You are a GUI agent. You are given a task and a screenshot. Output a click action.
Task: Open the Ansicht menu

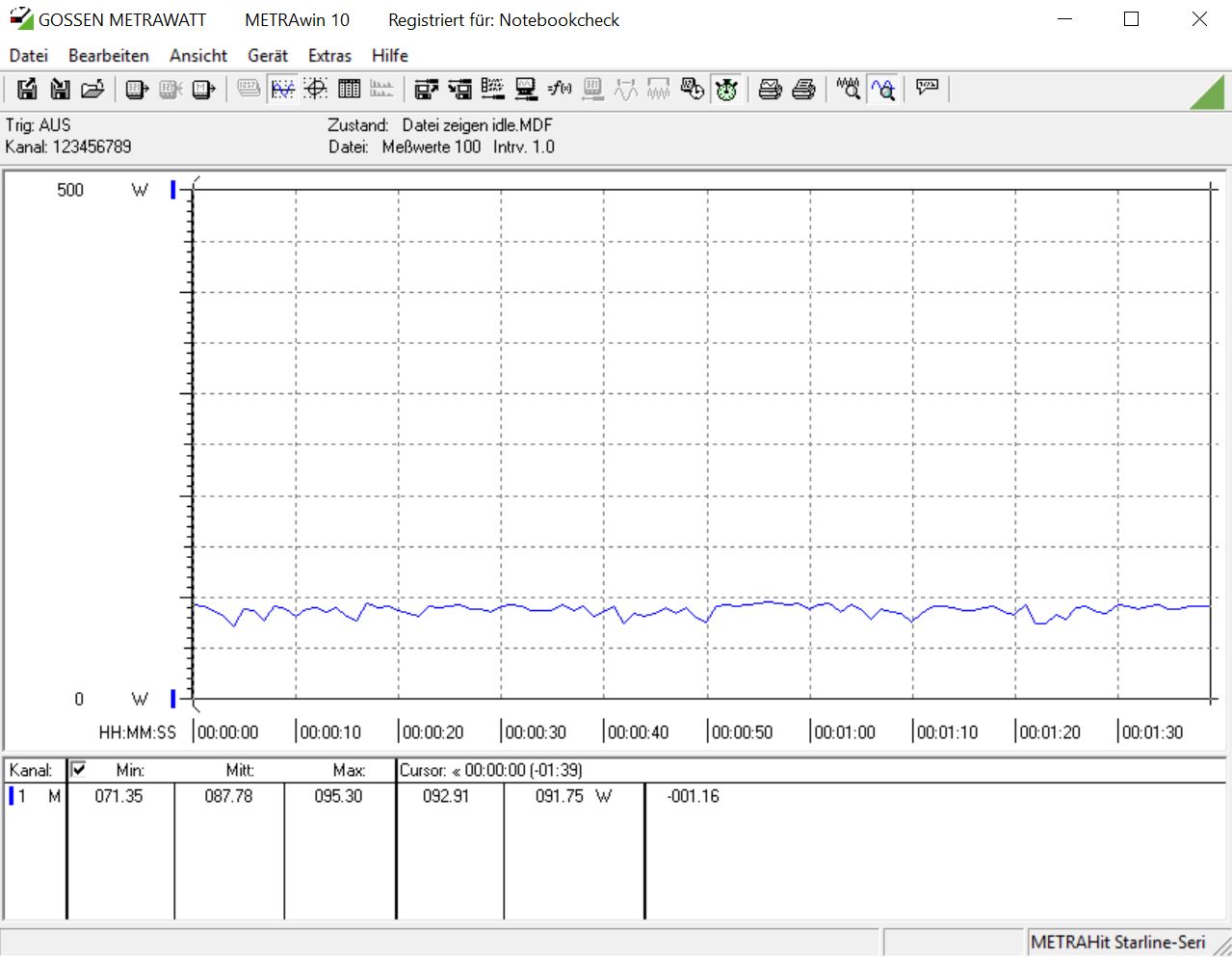click(x=198, y=56)
